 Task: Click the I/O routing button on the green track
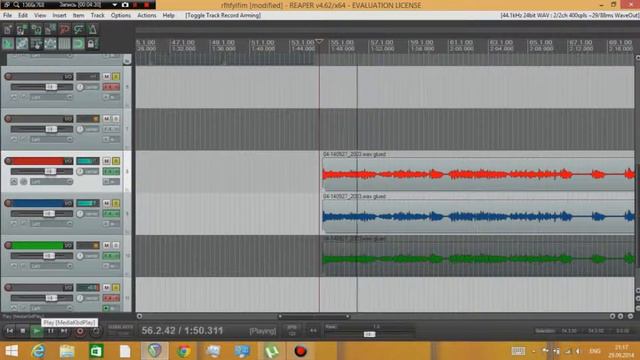tap(68, 245)
